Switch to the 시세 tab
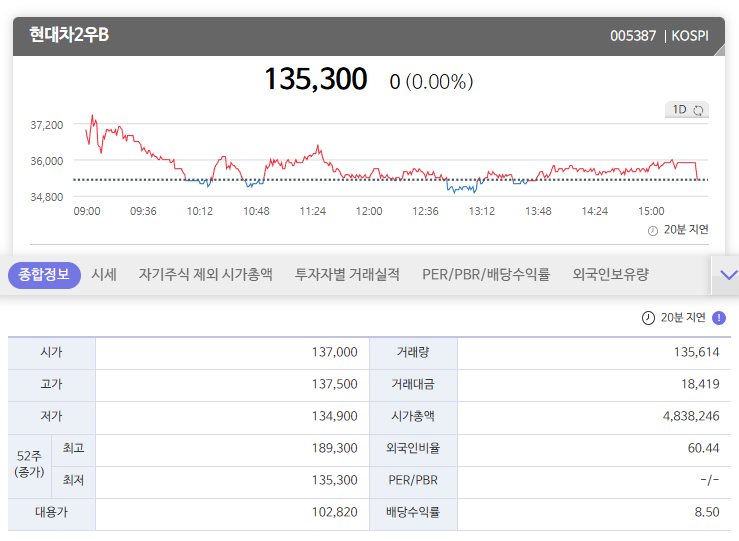739x541 pixels. (104, 274)
